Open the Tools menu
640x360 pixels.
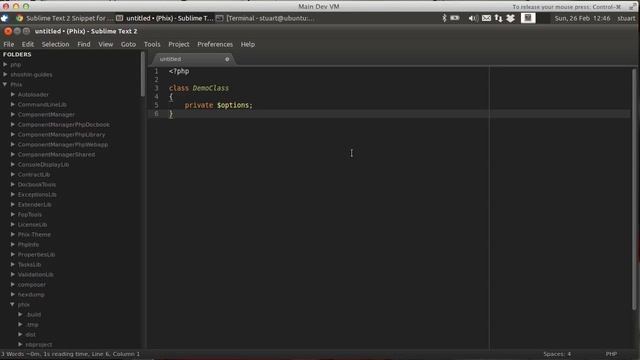pyautogui.click(x=152, y=44)
